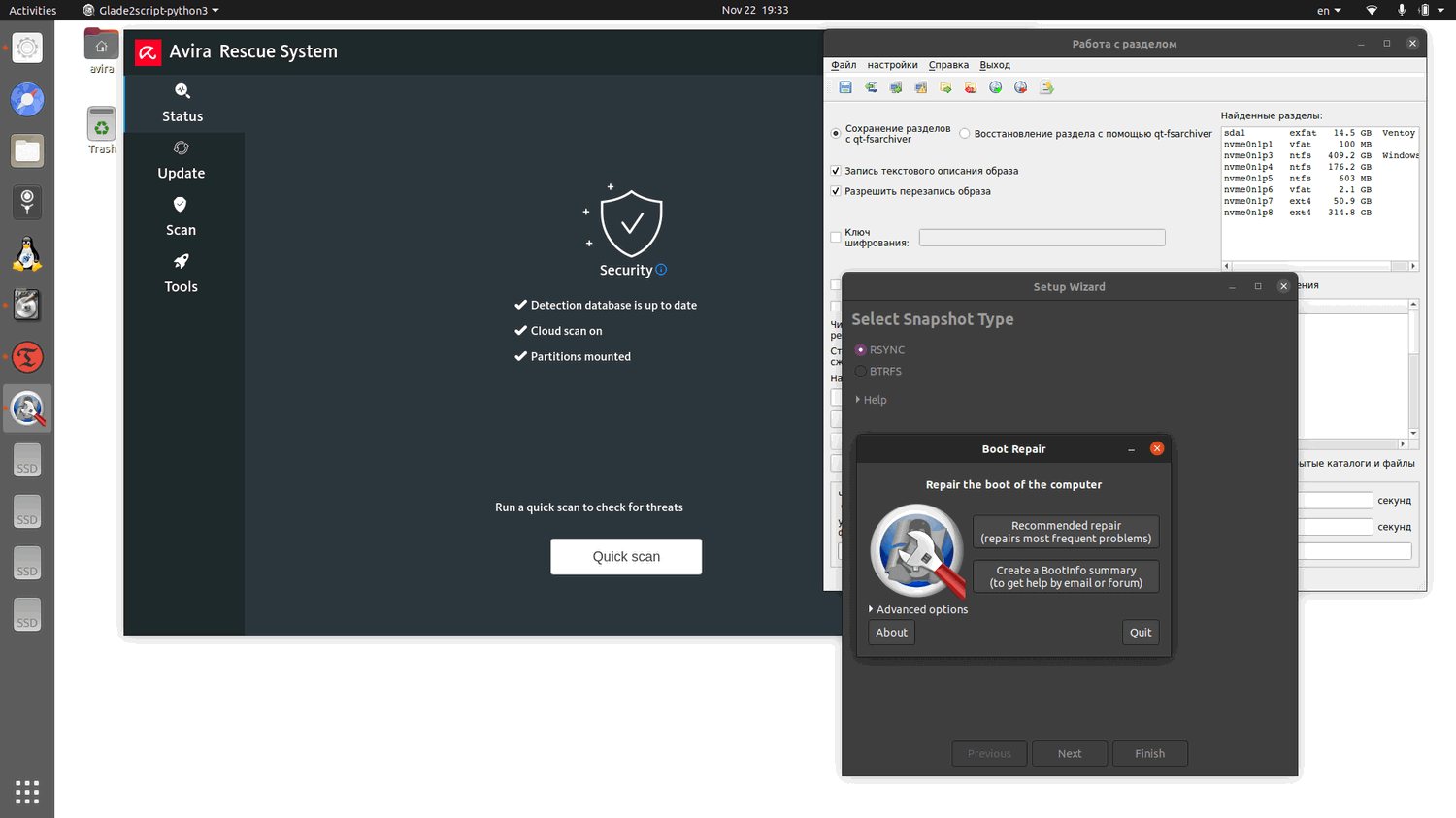
Task: Click About in Boot Repair
Action: click(x=891, y=632)
